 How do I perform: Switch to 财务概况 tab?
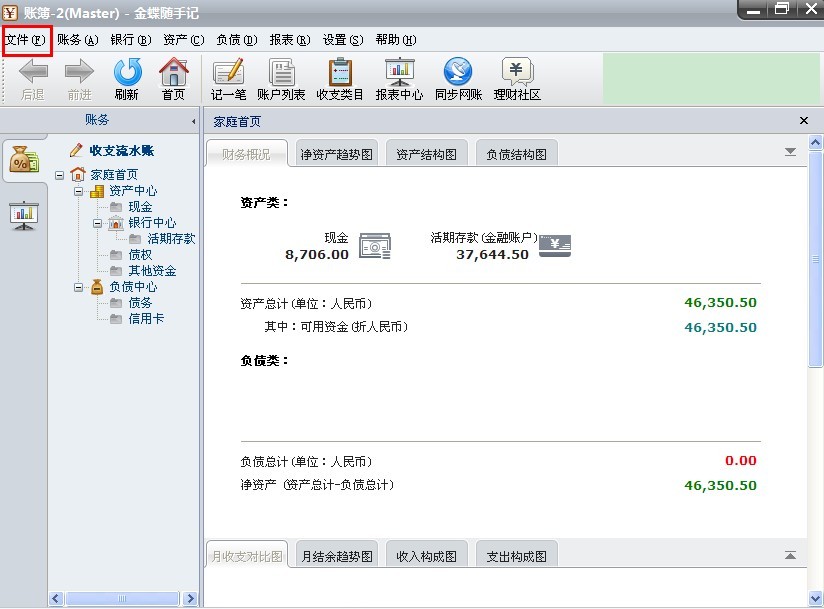(246, 154)
